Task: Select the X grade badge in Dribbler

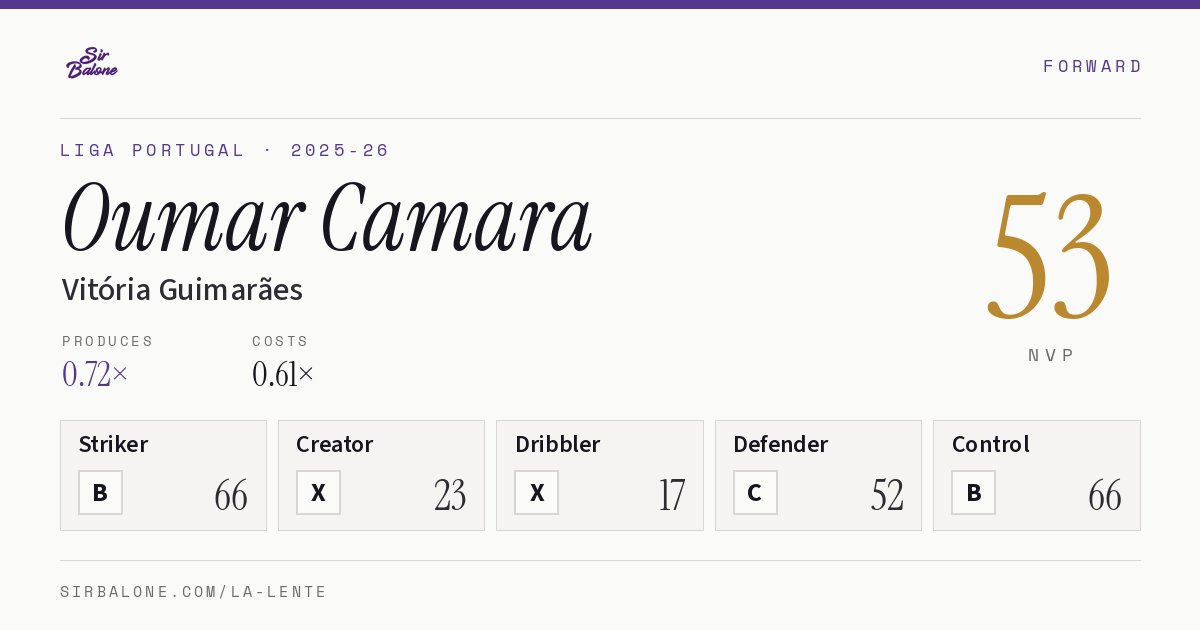Action: click(537, 492)
